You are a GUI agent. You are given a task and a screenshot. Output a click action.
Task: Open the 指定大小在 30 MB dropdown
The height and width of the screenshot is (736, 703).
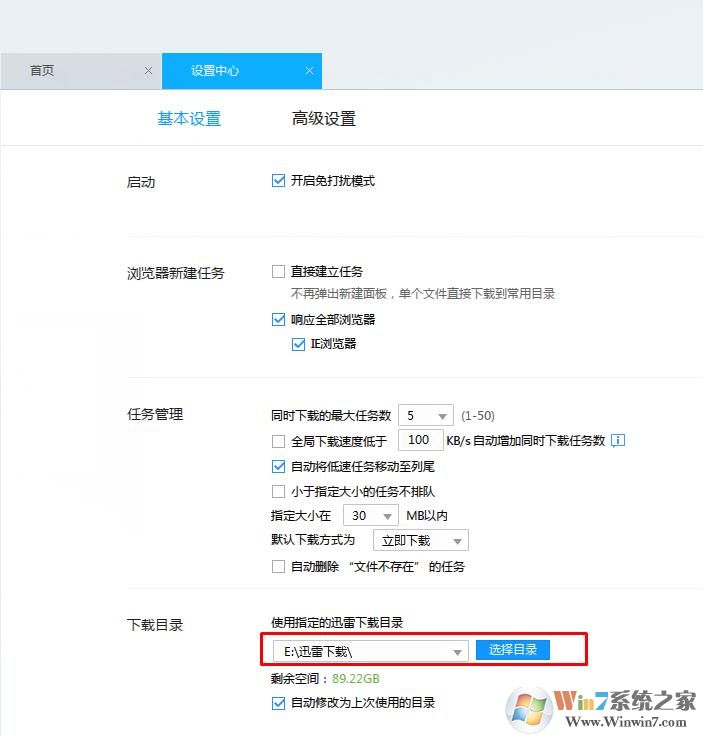point(371,516)
